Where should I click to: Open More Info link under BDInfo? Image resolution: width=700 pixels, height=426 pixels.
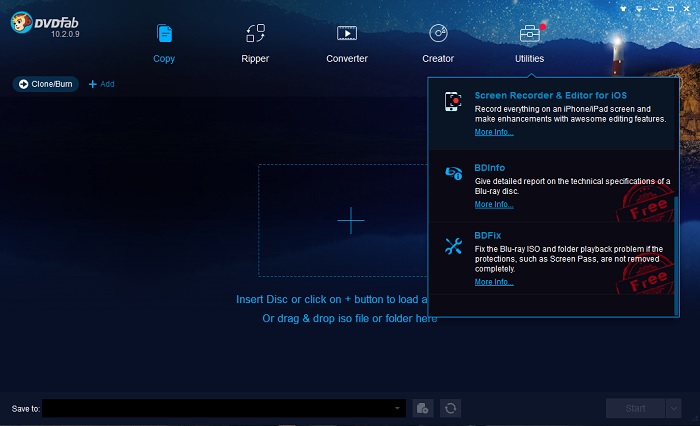[x=494, y=205]
